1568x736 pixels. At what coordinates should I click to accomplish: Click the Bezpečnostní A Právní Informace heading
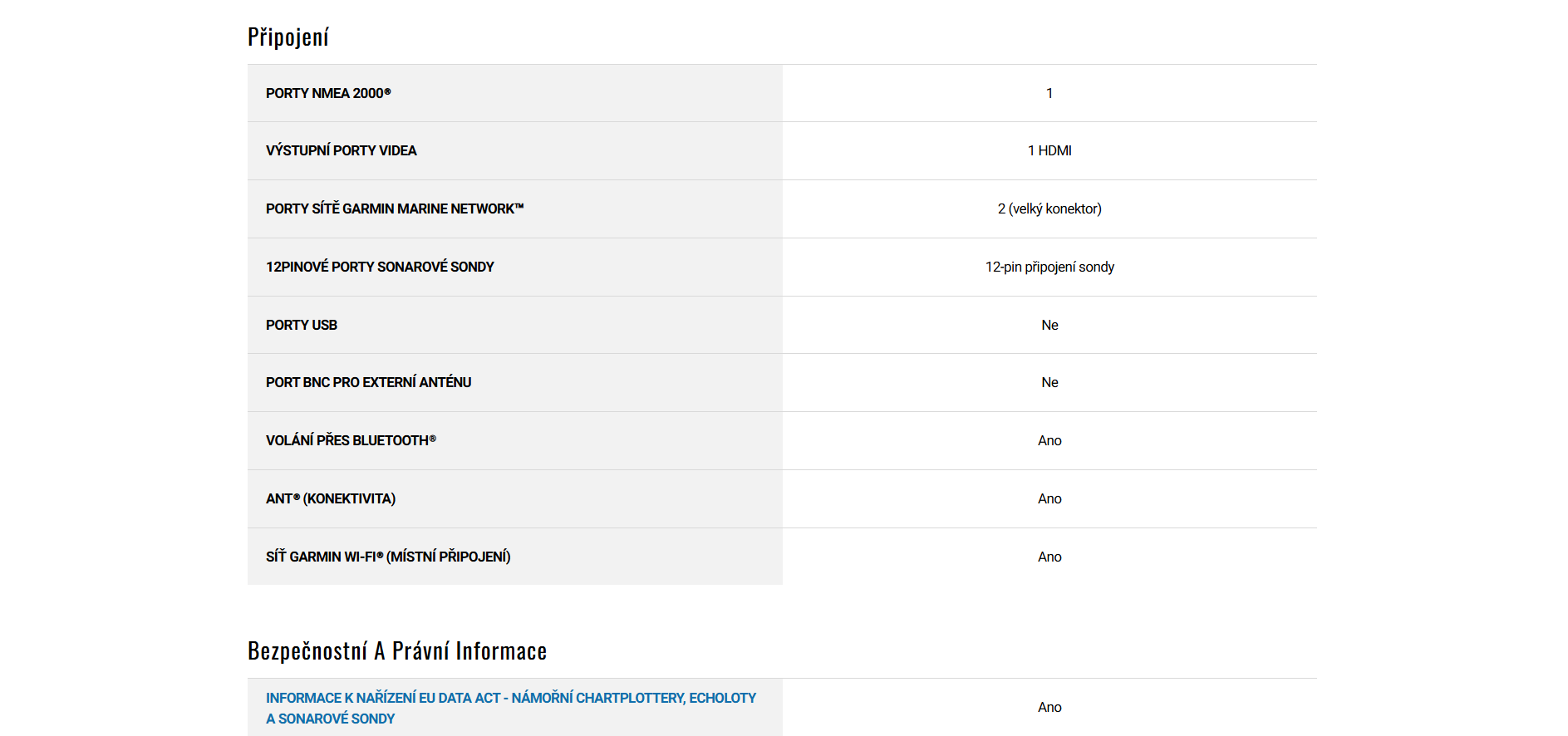397,651
